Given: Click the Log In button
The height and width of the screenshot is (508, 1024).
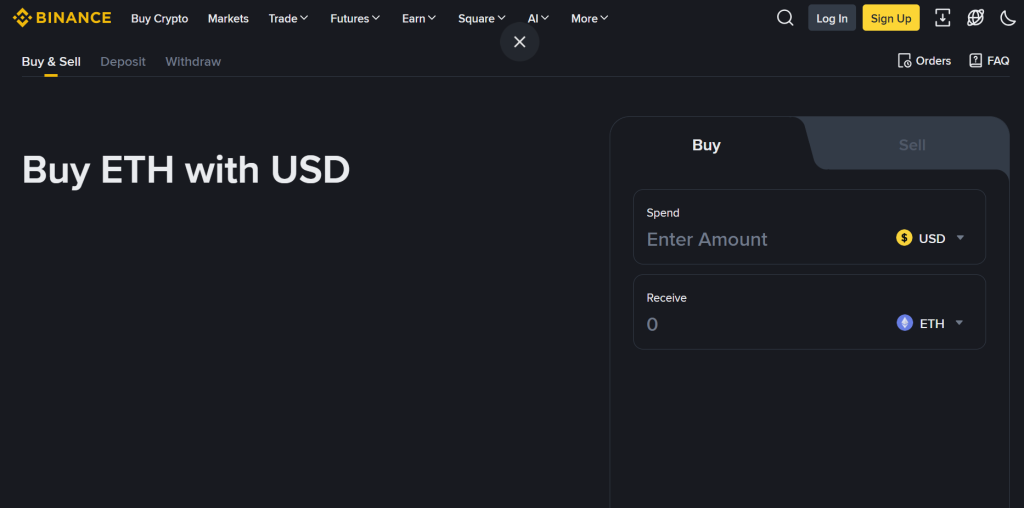Looking at the screenshot, I should (x=832, y=18).
